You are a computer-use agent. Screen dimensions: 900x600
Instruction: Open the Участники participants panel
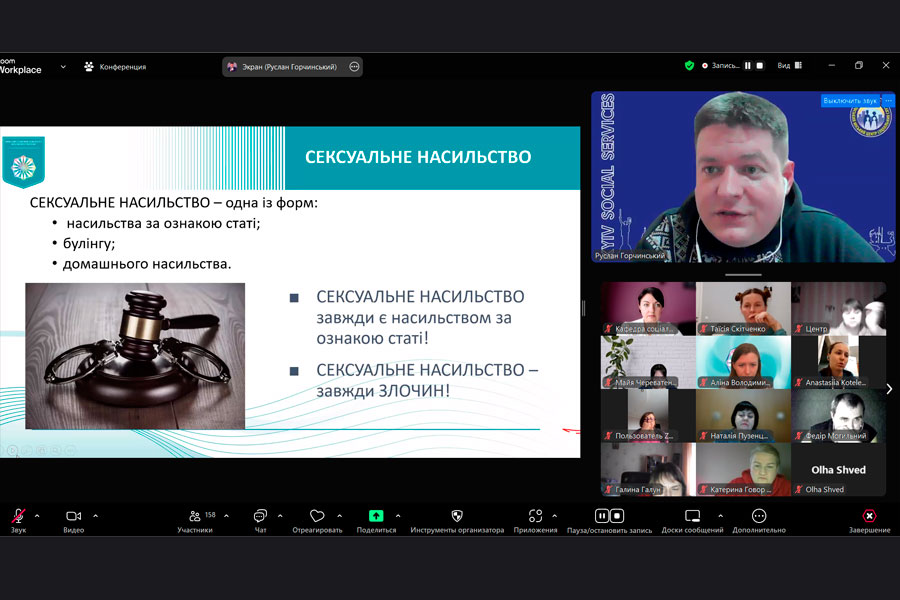coord(195,520)
